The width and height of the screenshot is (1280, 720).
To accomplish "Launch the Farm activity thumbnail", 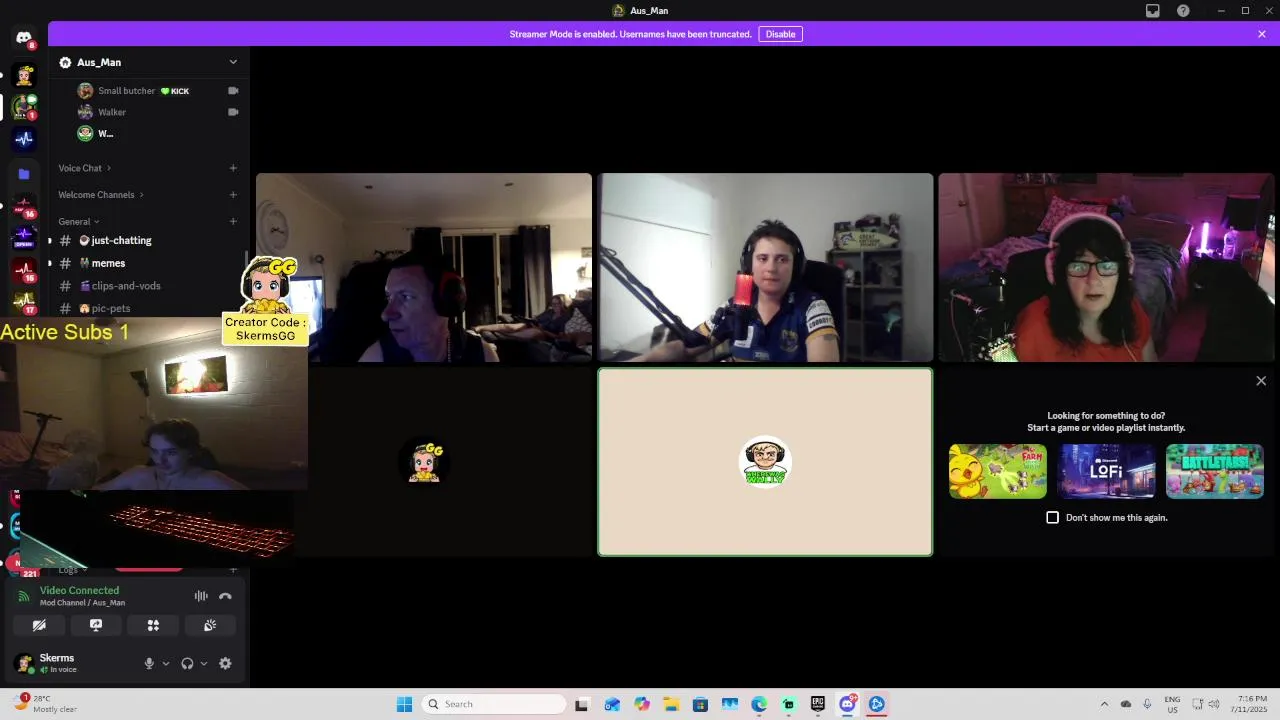I will pos(998,471).
